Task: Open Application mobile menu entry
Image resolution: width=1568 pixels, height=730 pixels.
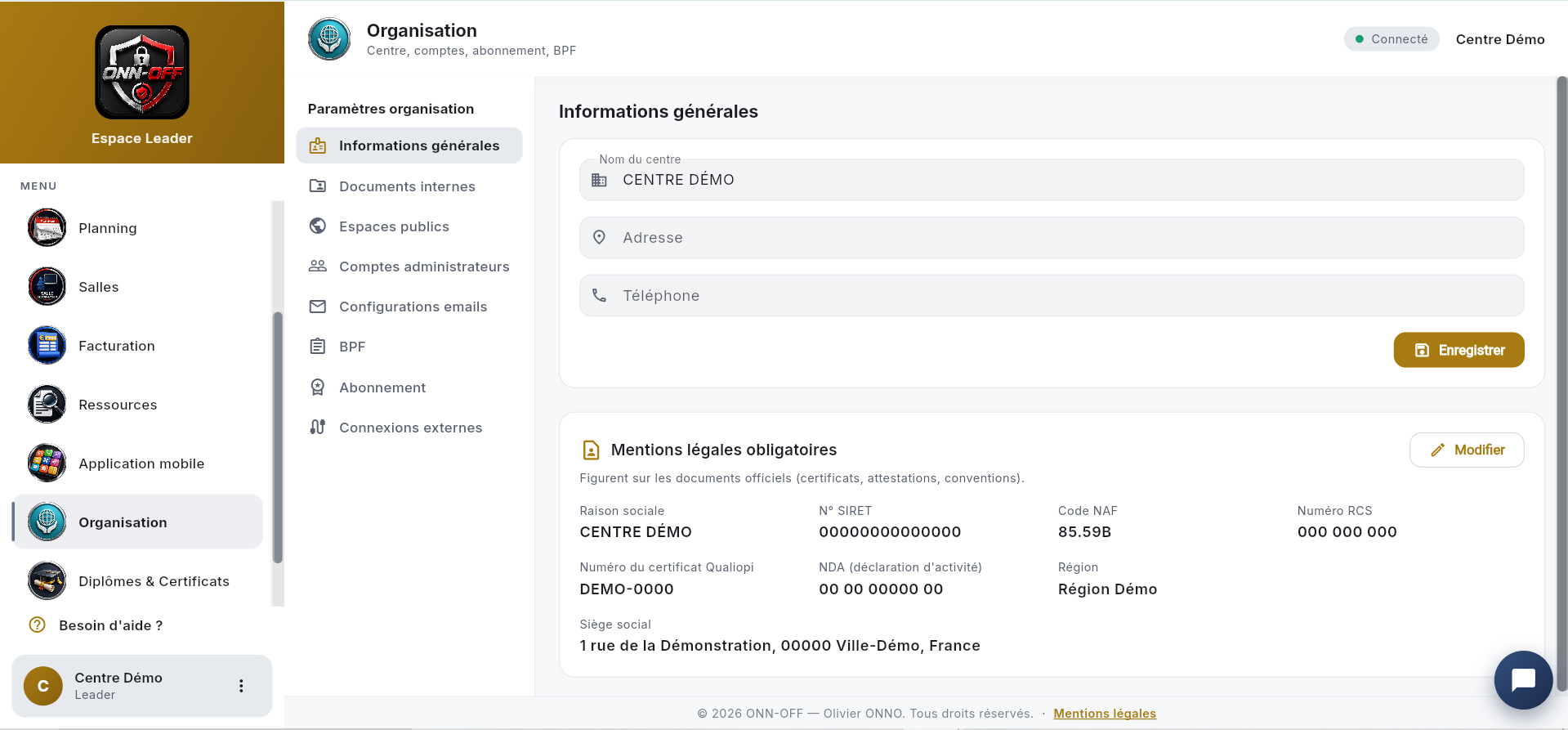Action: pyautogui.click(x=137, y=464)
